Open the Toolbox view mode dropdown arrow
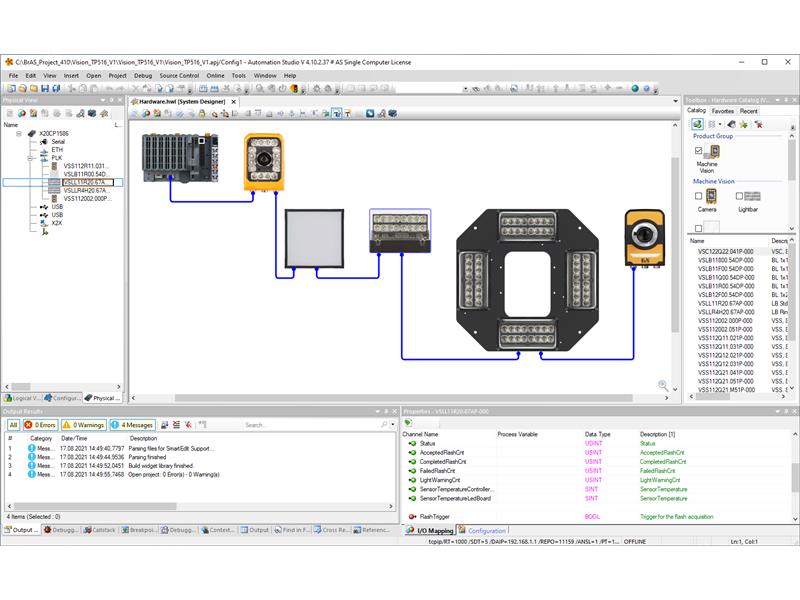Viewport: 800px width, 600px height. [720, 124]
